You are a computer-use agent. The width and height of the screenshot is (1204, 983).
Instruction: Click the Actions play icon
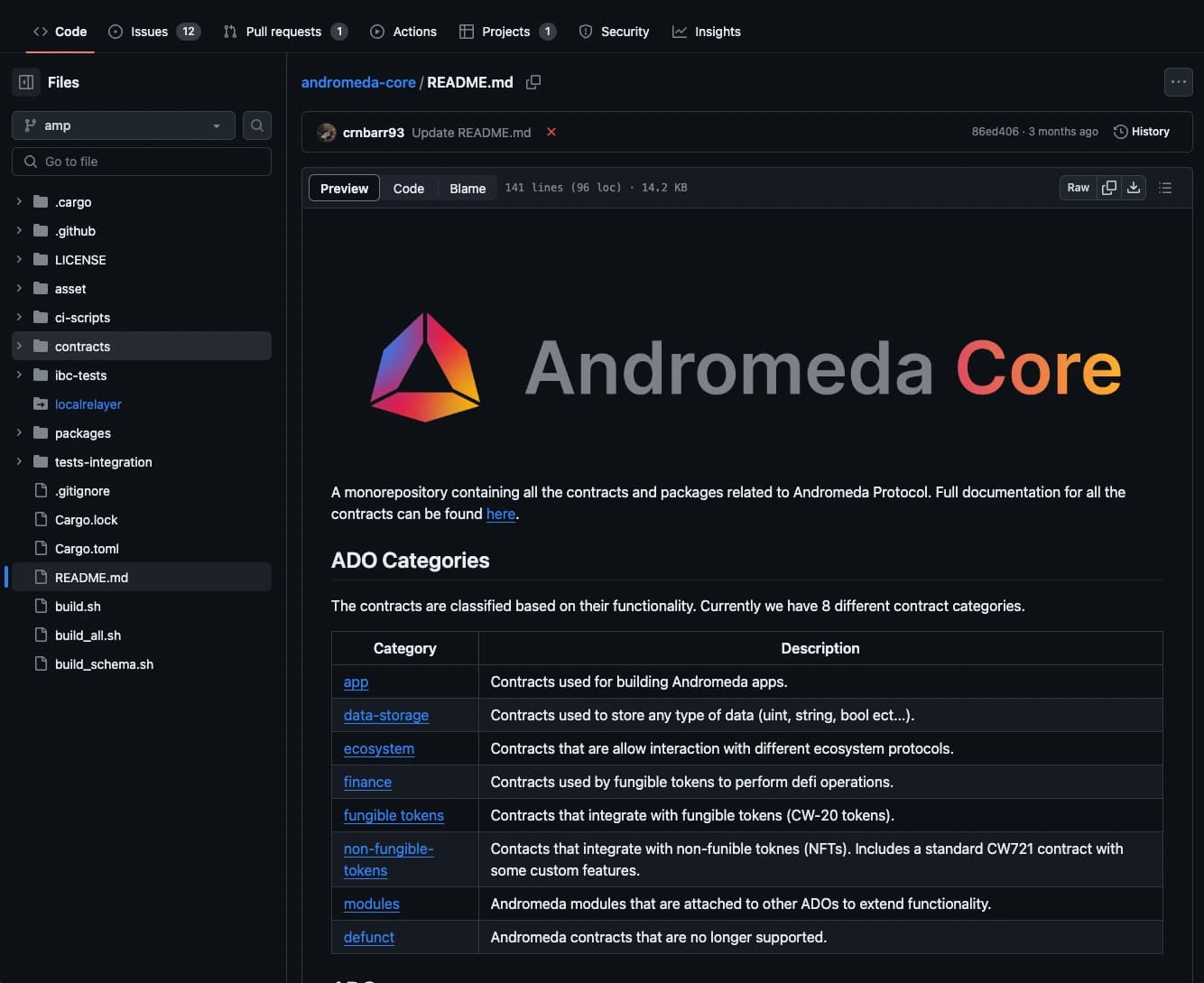click(x=377, y=32)
